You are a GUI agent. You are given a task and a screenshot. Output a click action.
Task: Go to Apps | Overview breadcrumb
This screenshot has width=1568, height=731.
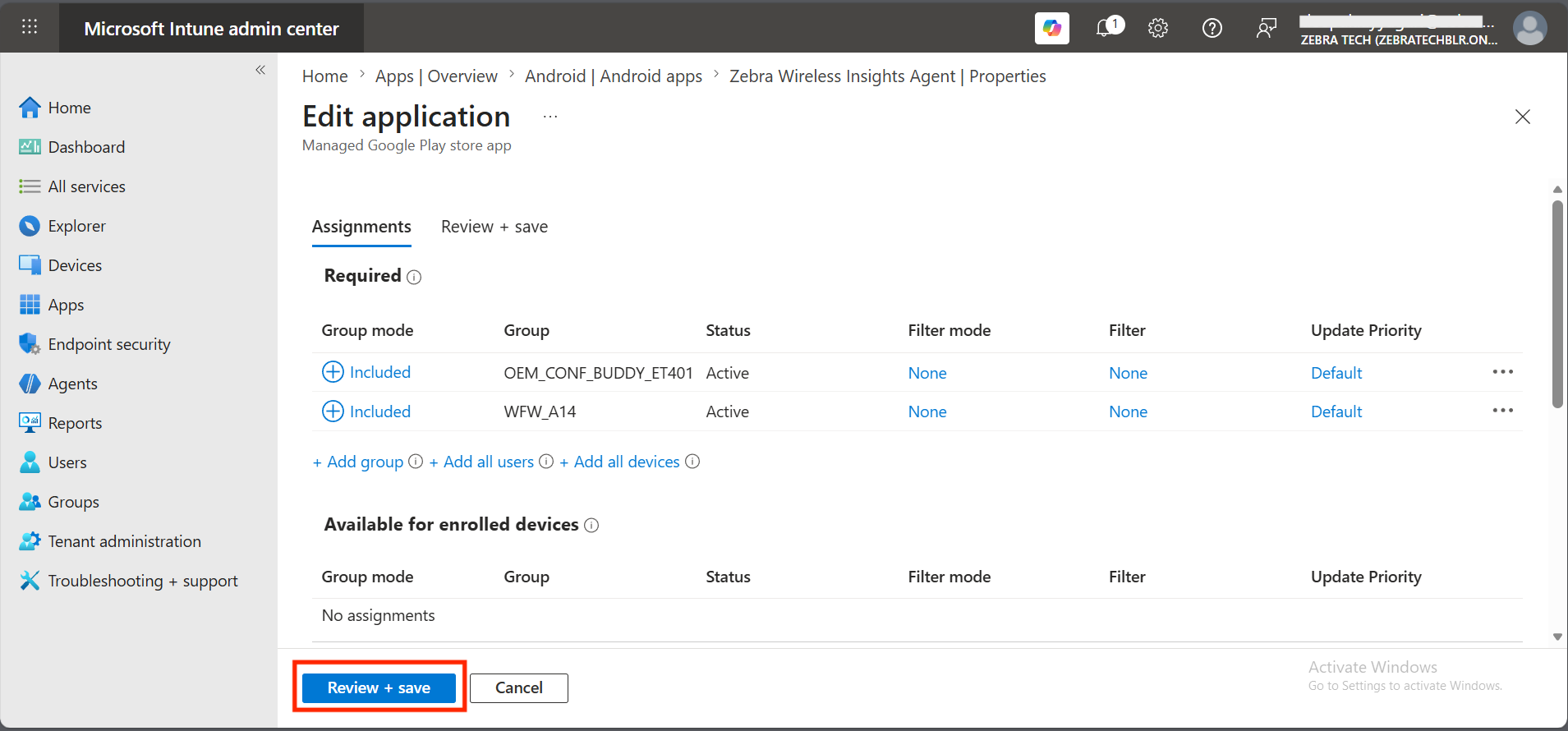pyautogui.click(x=436, y=76)
